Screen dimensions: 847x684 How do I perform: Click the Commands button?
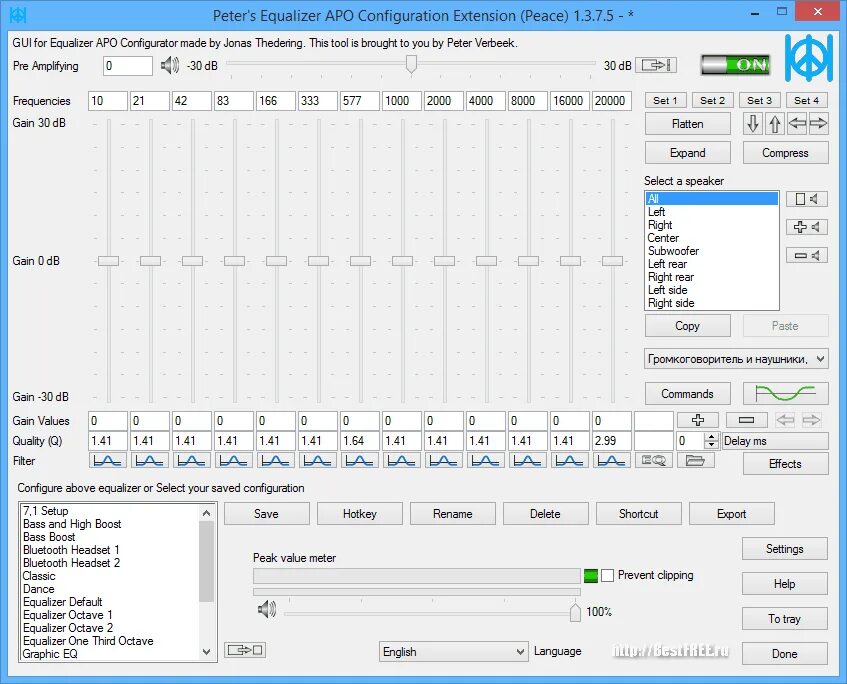tap(687, 394)
